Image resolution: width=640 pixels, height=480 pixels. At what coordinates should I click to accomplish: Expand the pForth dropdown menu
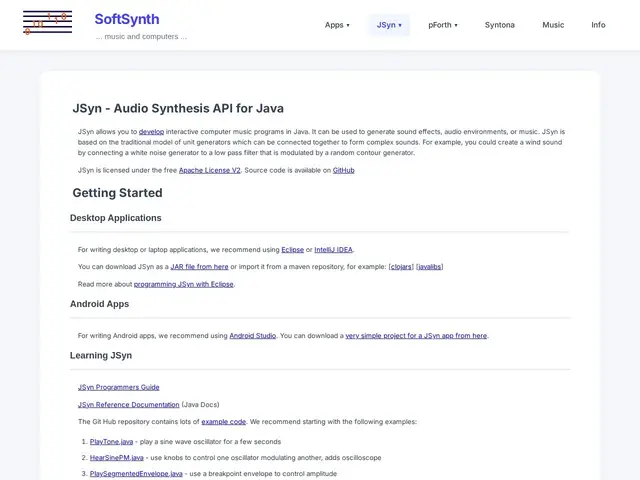443,25
